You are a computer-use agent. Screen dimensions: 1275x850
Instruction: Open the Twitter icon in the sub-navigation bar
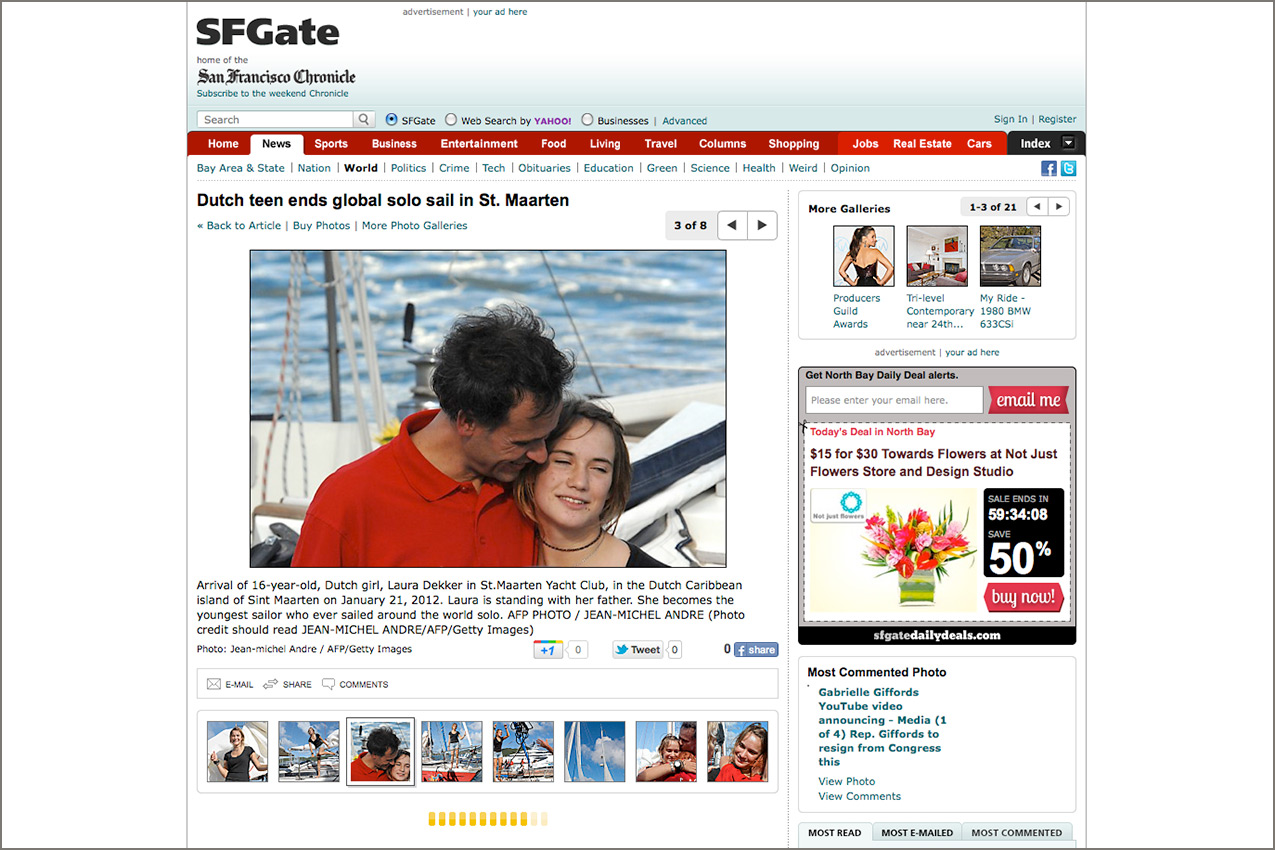1068,168
